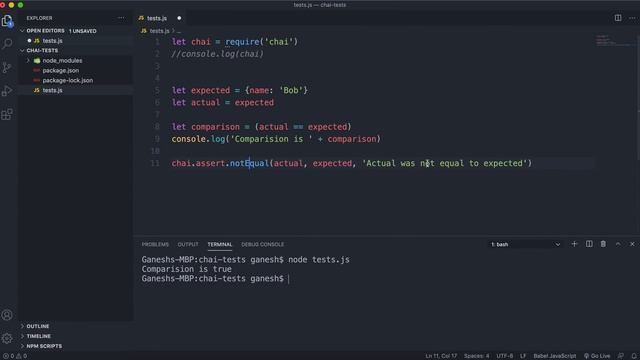Click 'Comparision is true' terminal output

[187, 269]
